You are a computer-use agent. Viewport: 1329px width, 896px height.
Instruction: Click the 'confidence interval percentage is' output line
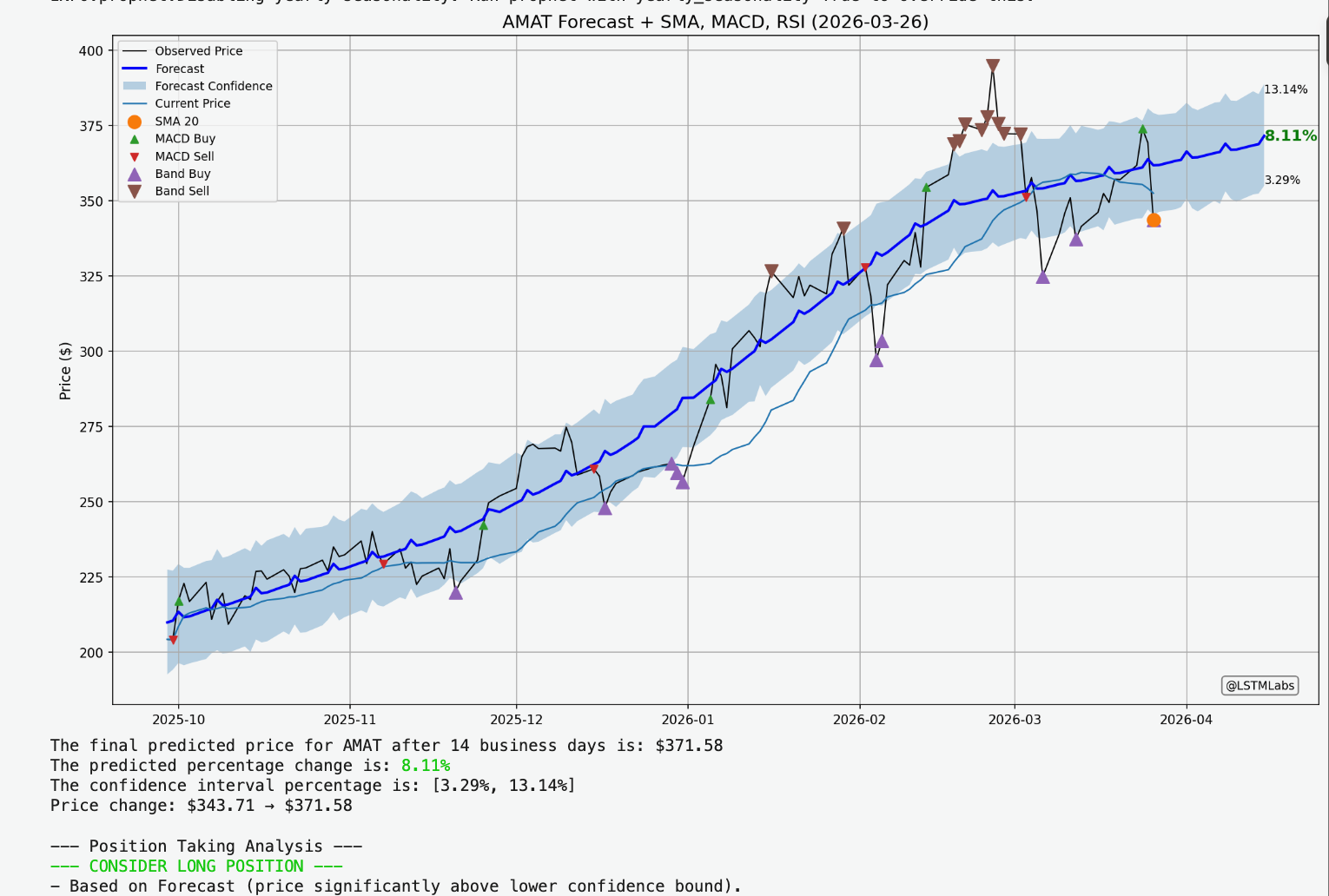313,786
